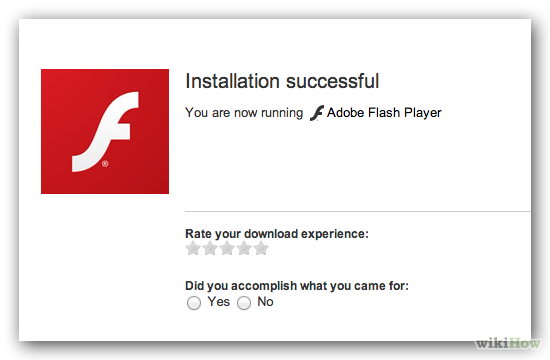Click the 'Did you accomplish what you came for' label
550x360 pixels.
click(297, 286)
